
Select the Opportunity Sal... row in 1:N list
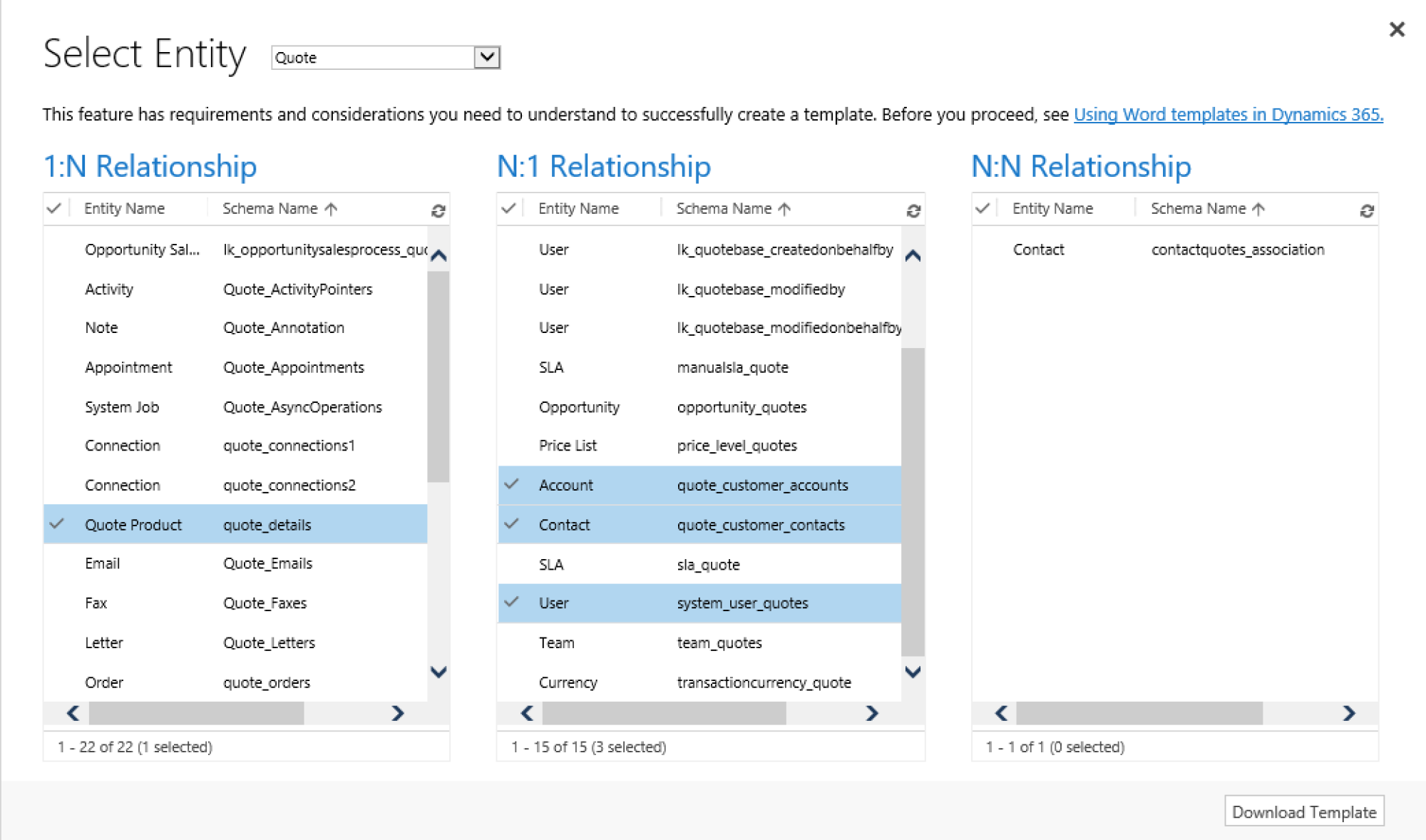tap(235, 250)
